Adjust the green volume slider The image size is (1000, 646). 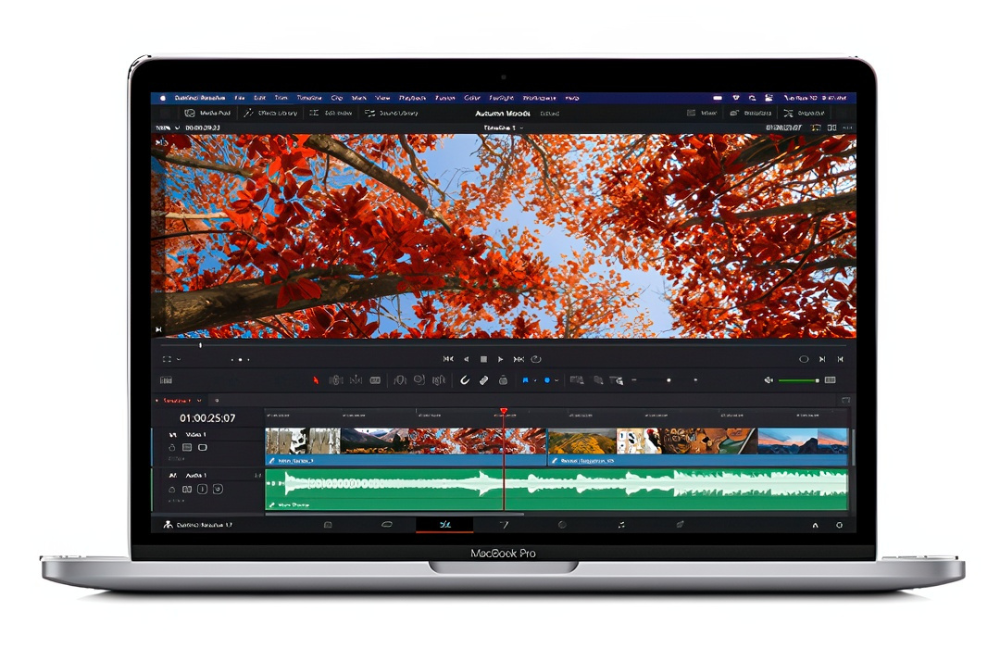[798, 380]
